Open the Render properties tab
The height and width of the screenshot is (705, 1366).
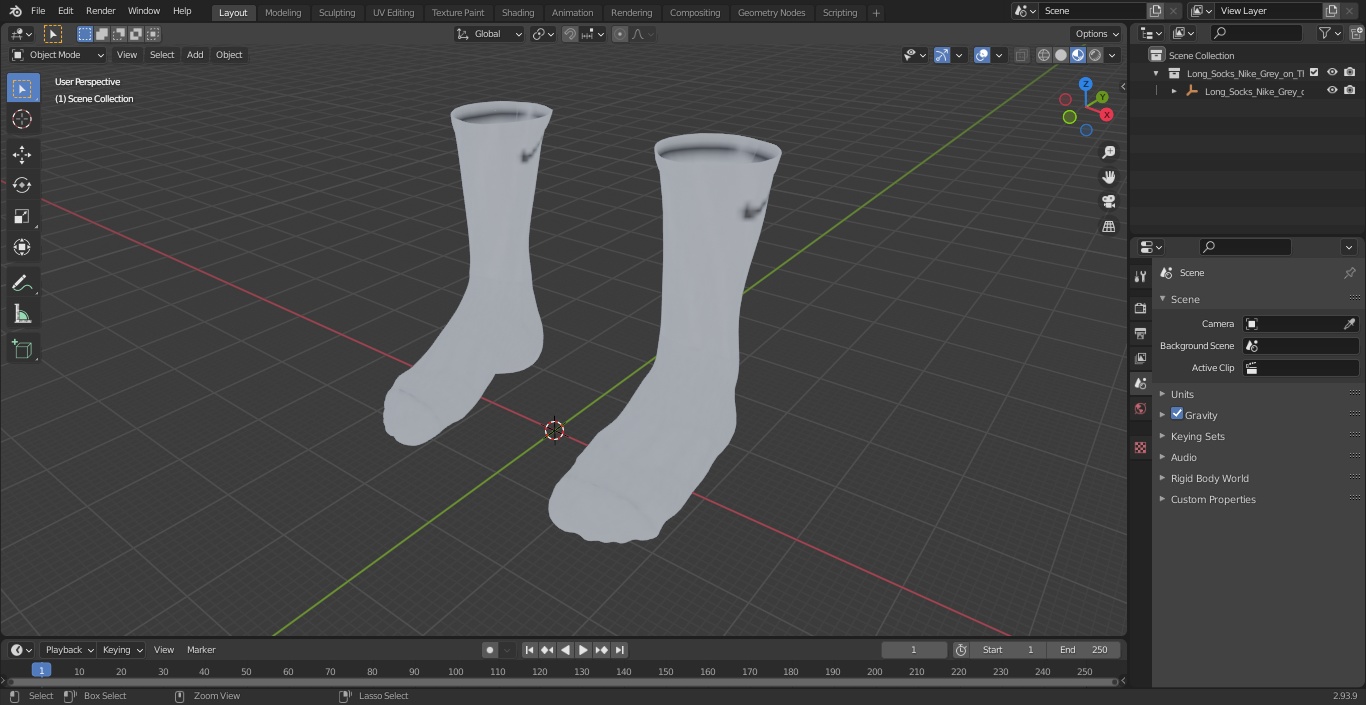coord(1140,308)
